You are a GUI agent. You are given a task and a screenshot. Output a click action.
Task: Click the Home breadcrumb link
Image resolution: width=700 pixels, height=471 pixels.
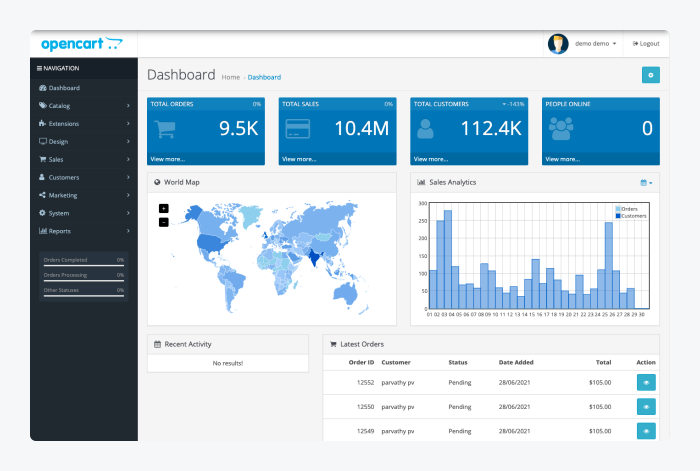[x=230, y=77]
